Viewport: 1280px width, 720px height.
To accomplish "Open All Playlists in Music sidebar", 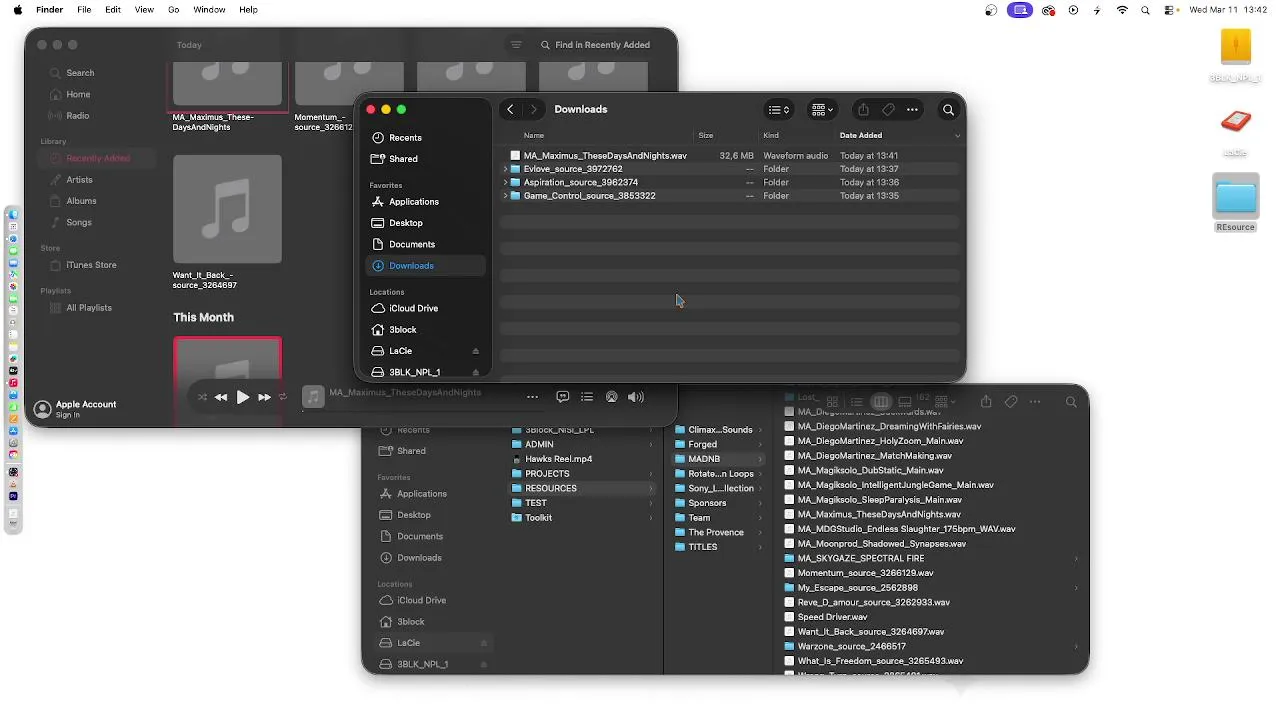I will pyautogui.click(x=88, y=308).
